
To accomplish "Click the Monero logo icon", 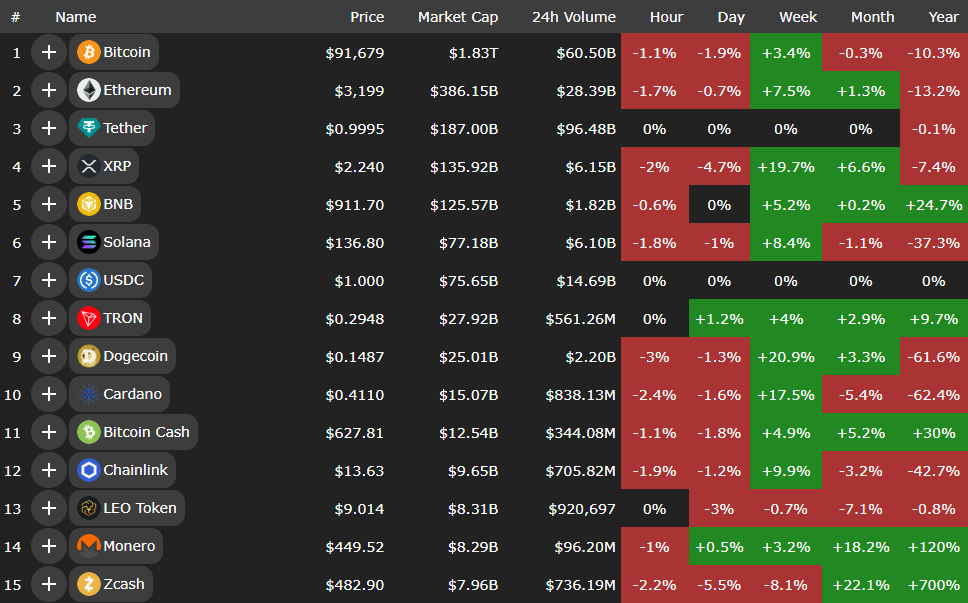I will pos(88,546).
